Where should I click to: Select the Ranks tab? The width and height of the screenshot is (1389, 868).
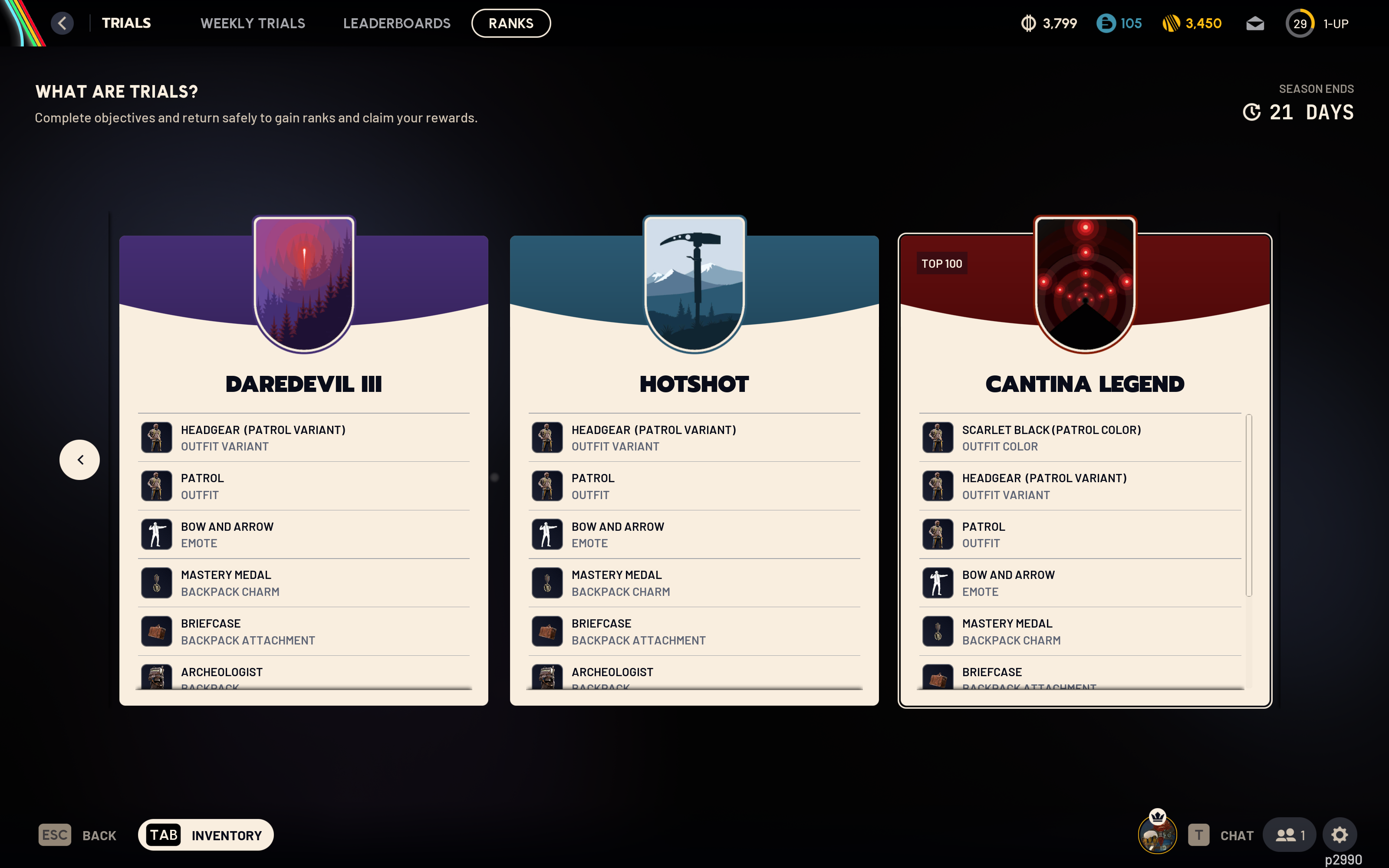pos(511,23)
